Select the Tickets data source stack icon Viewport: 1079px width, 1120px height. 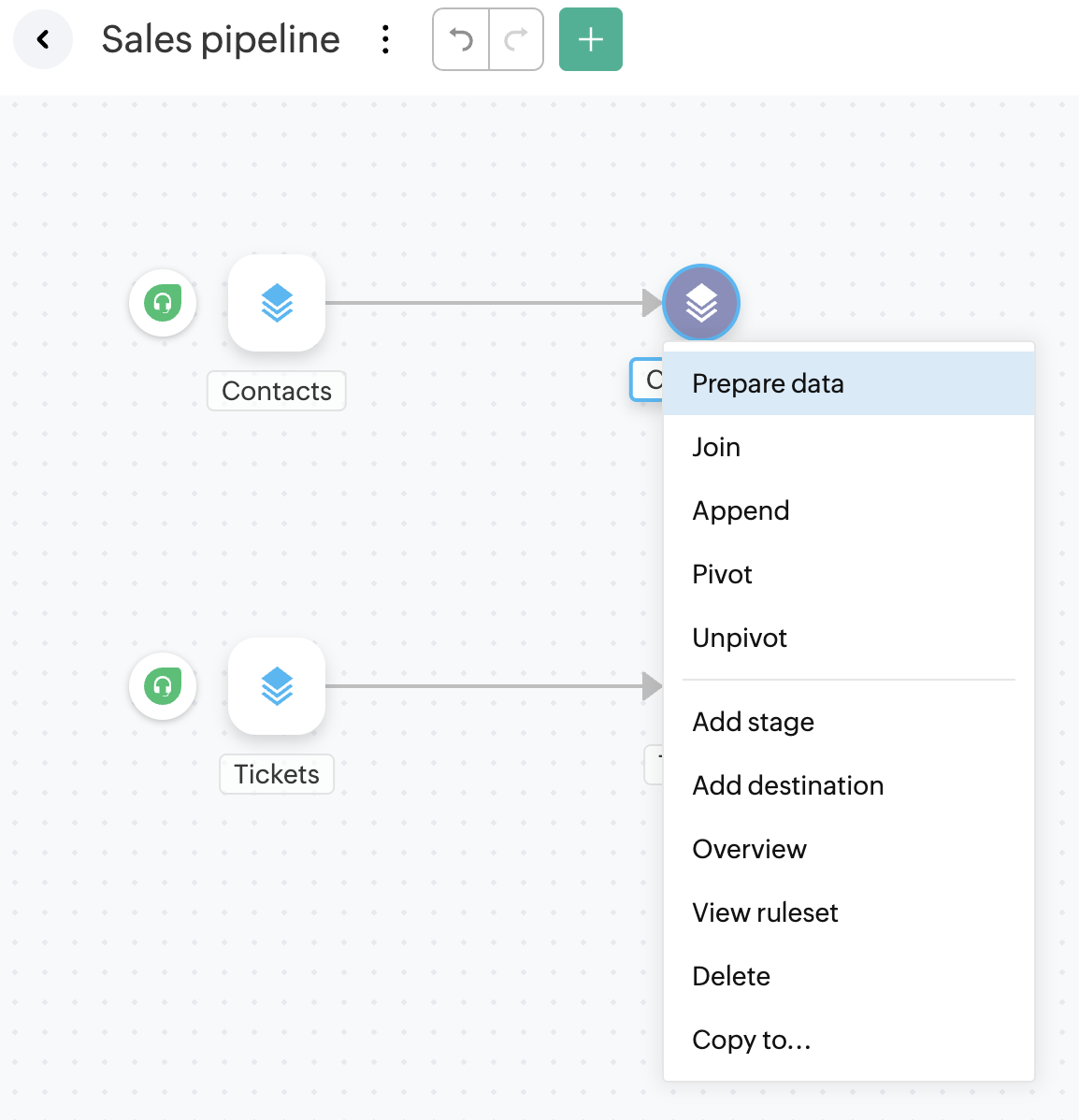point(277,686)
